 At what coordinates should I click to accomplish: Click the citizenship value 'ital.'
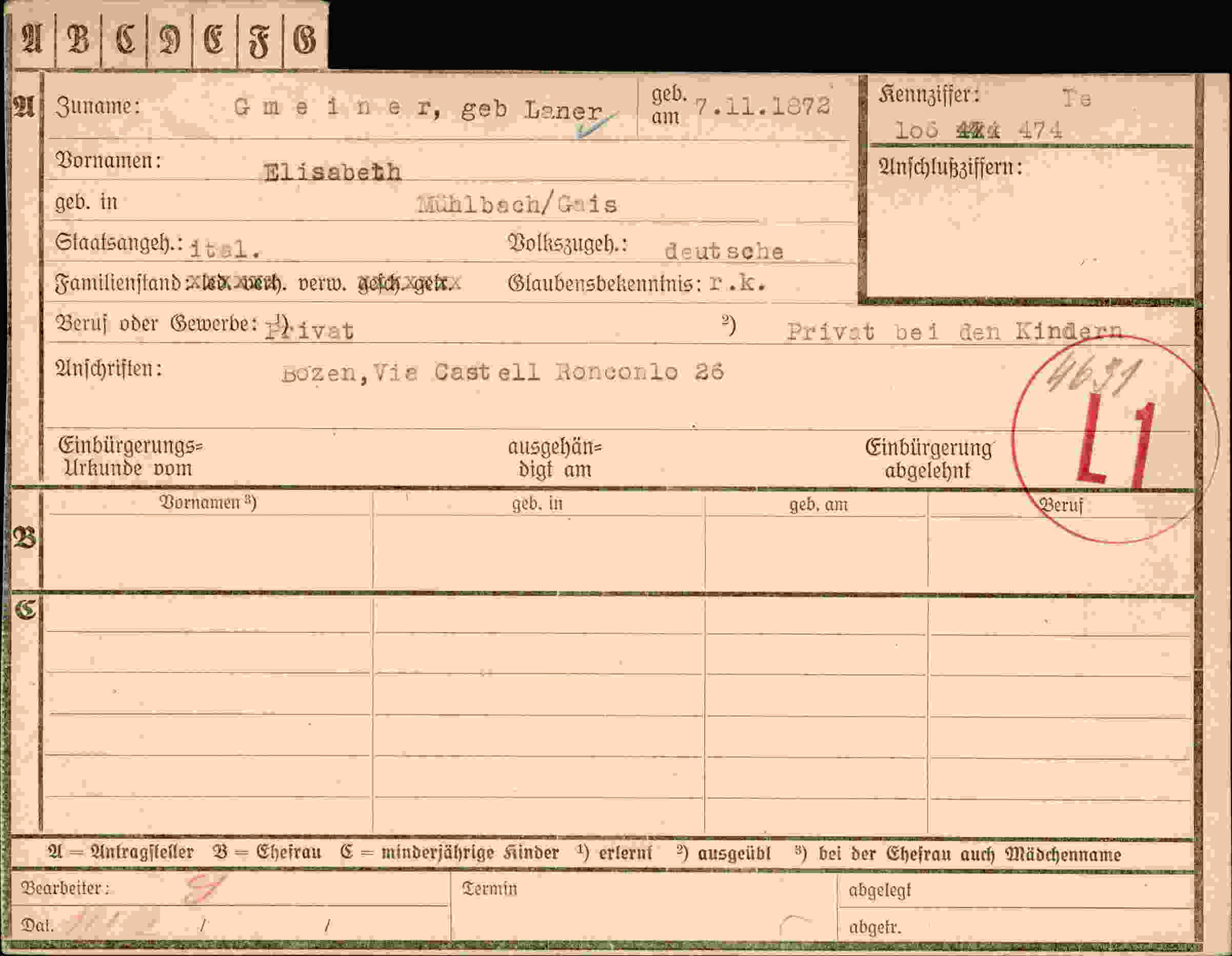225,249
